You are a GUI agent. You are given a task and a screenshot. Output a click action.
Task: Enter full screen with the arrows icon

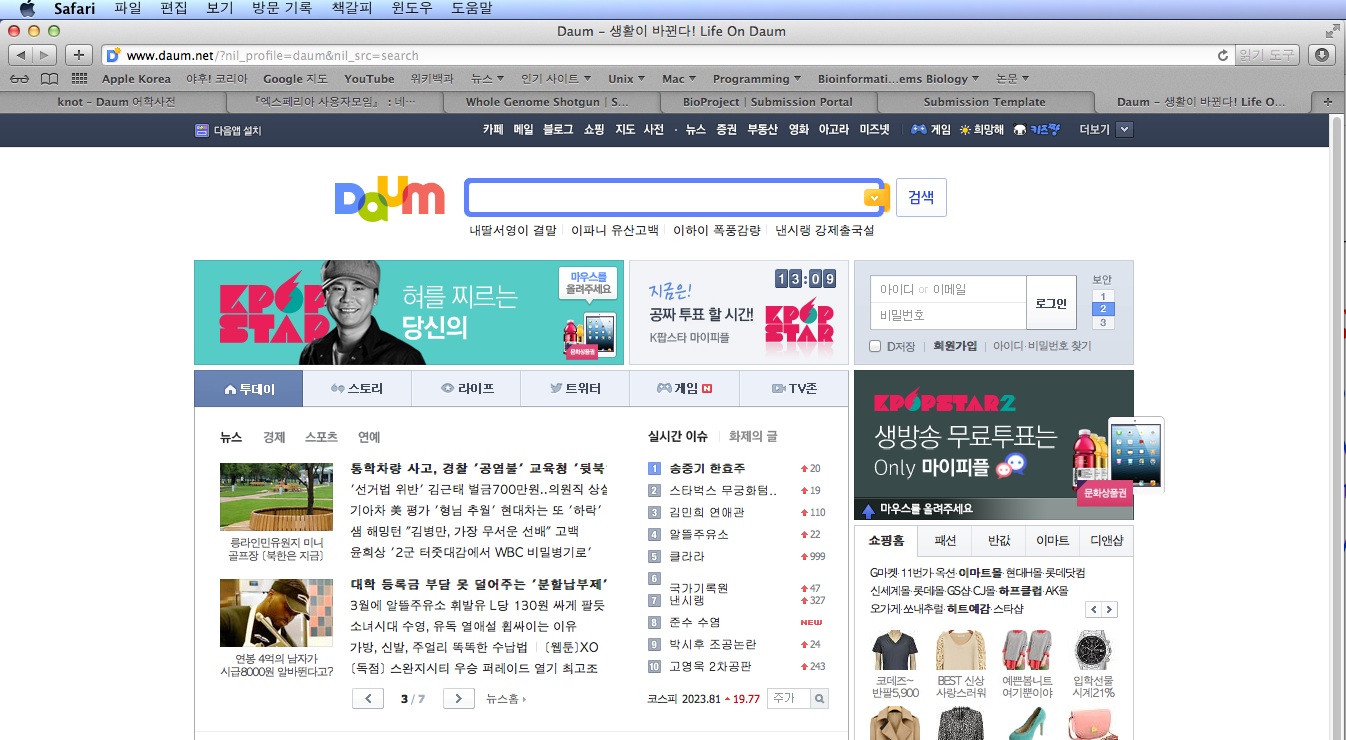pyautogui.click(x=1331, y=31)
